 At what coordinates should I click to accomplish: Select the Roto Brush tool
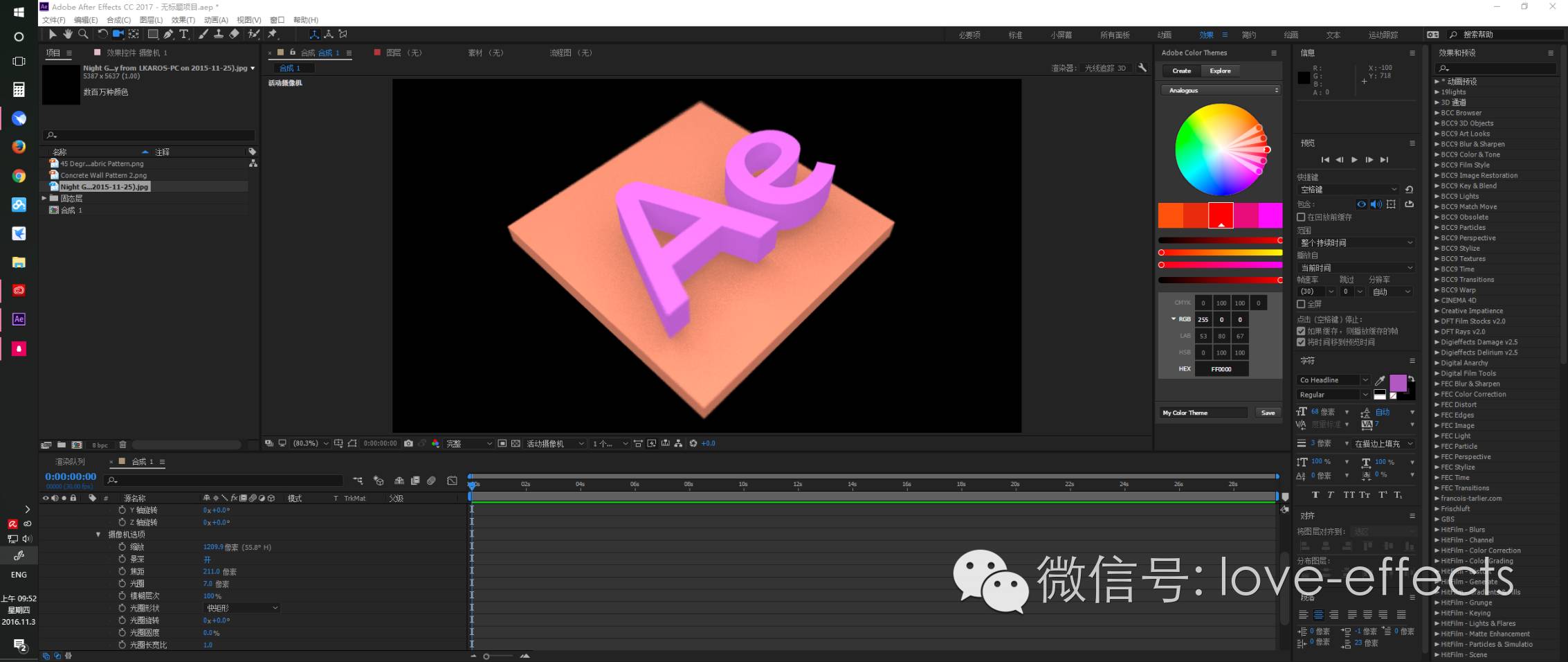pyautogui.click(x=254, y=34)
